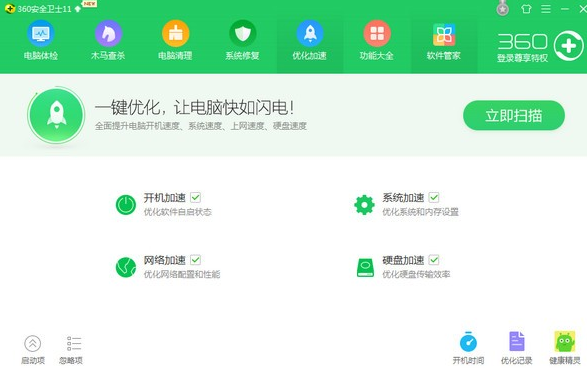The width and height of the screenshot is (587, 381).
Task: Click 优化网络配置和性能 description text
Action: (x=182, y=275)
